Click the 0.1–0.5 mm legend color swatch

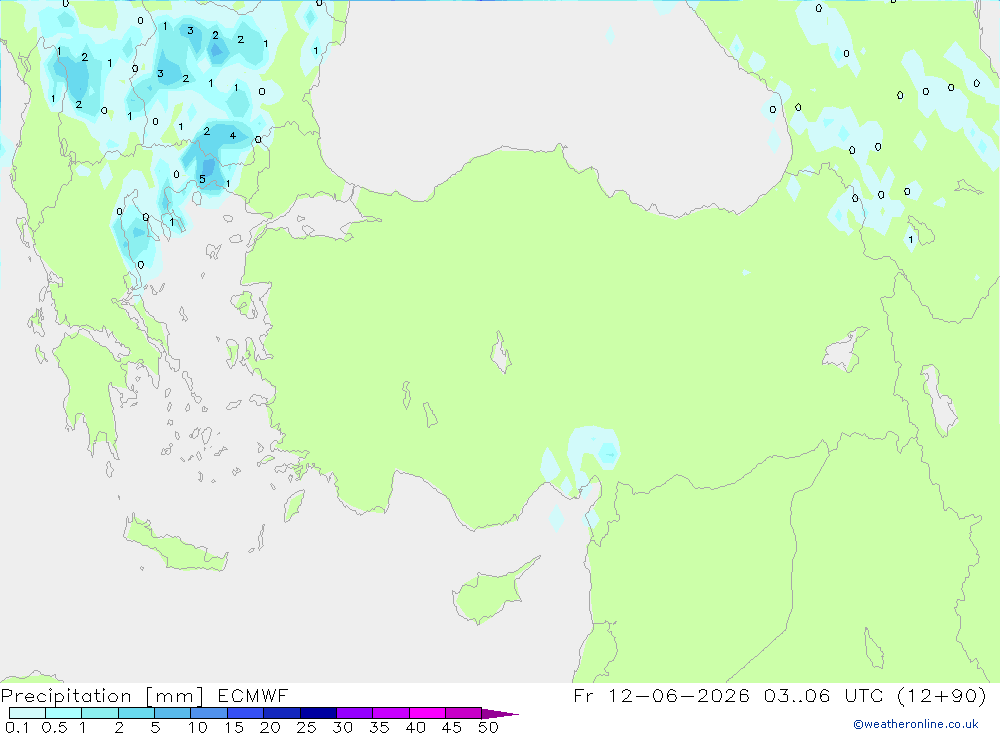(x=27, y=713)
